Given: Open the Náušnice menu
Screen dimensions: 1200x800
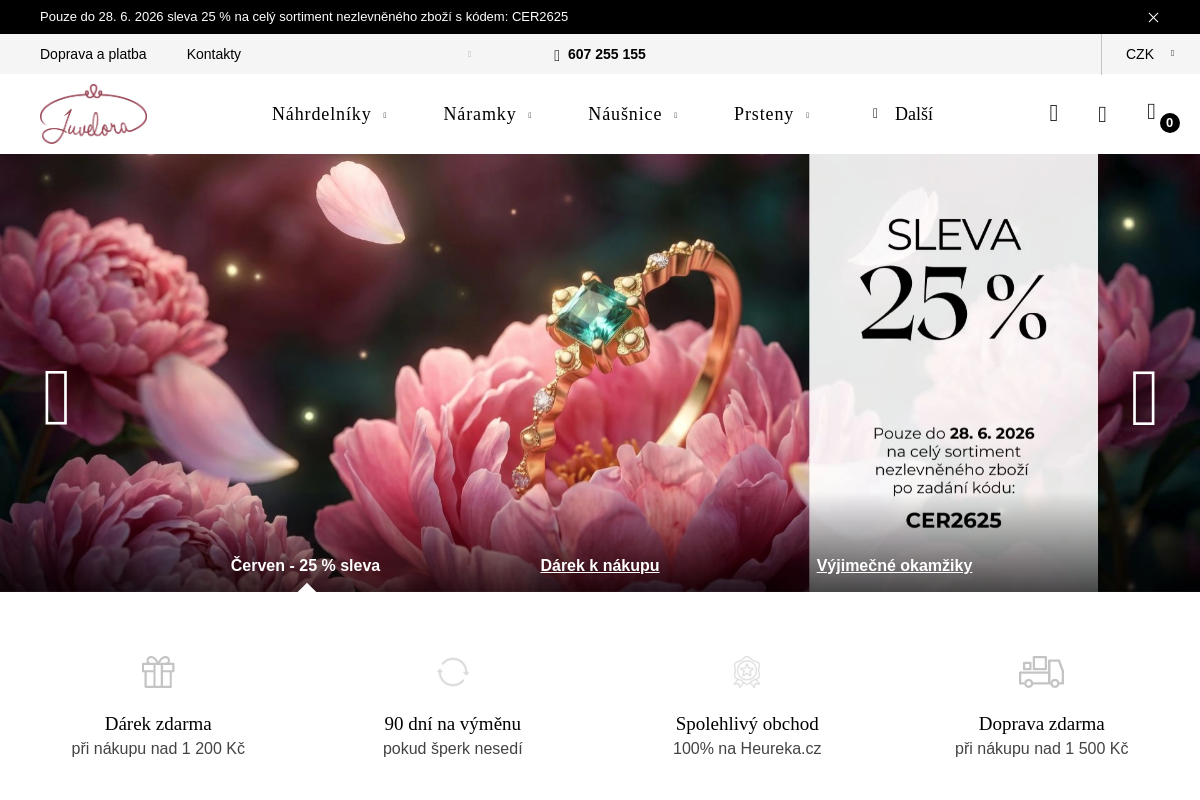Looking at the screenshot, I should 625,114.
